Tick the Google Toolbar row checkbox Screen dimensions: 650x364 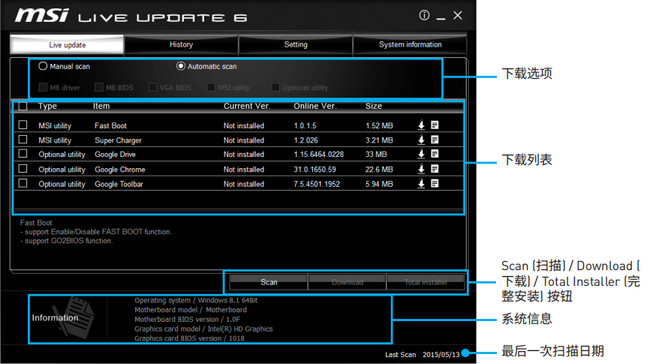[x=23, y=183]
